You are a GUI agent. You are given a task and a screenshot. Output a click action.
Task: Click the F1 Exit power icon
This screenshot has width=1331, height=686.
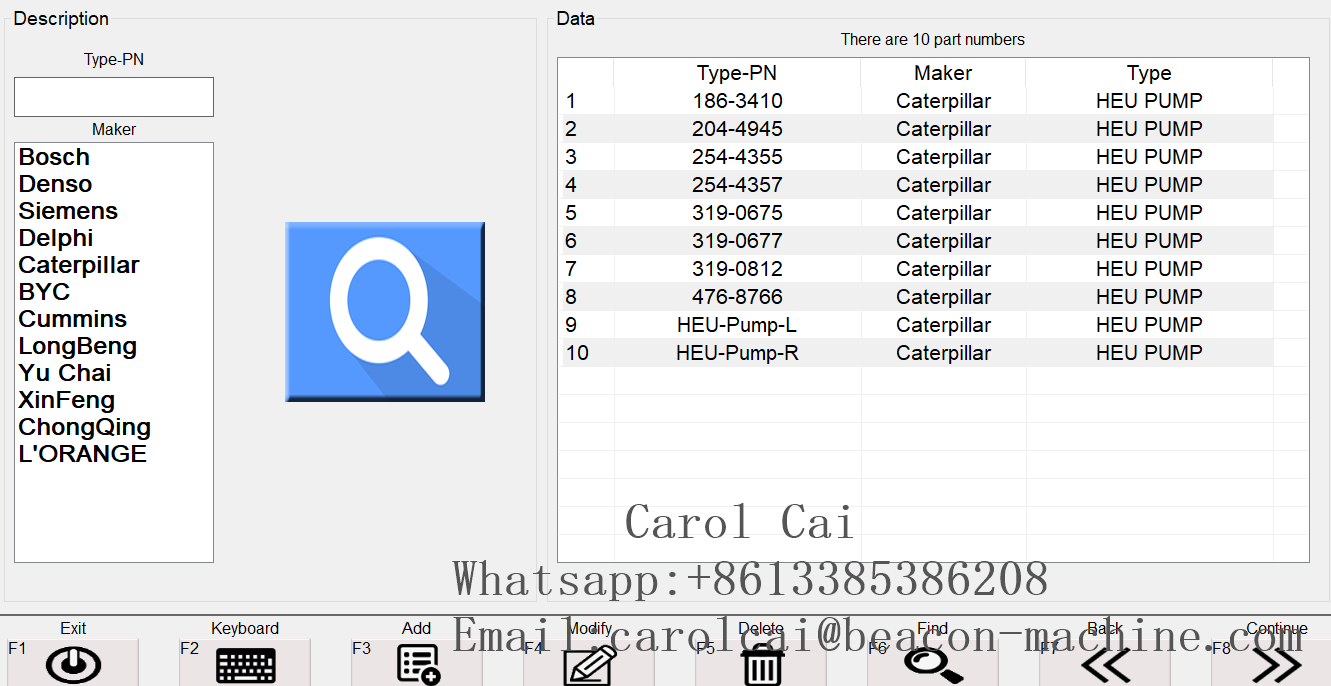74,665
